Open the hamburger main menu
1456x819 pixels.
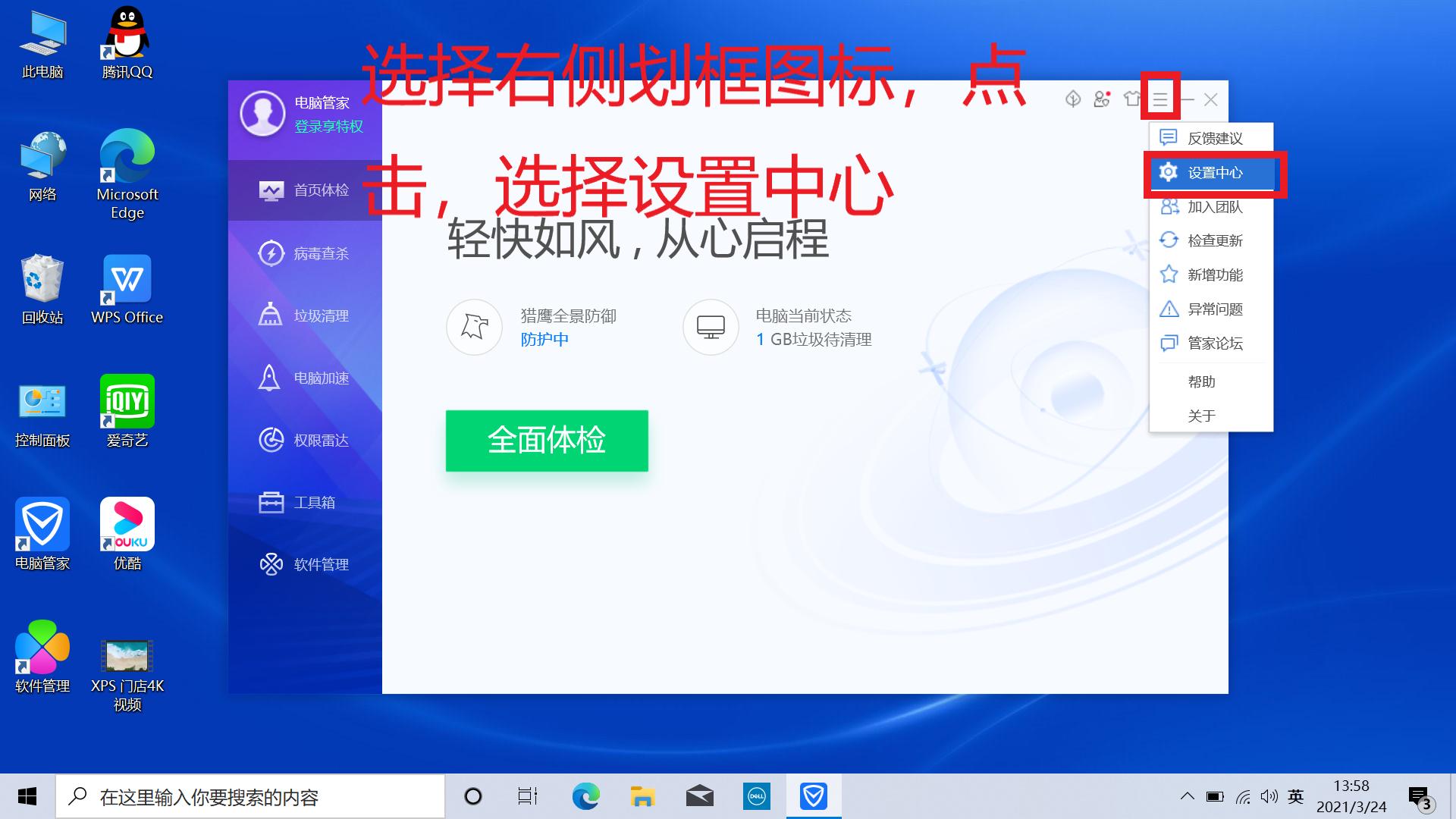click(x=1159, y=99)
